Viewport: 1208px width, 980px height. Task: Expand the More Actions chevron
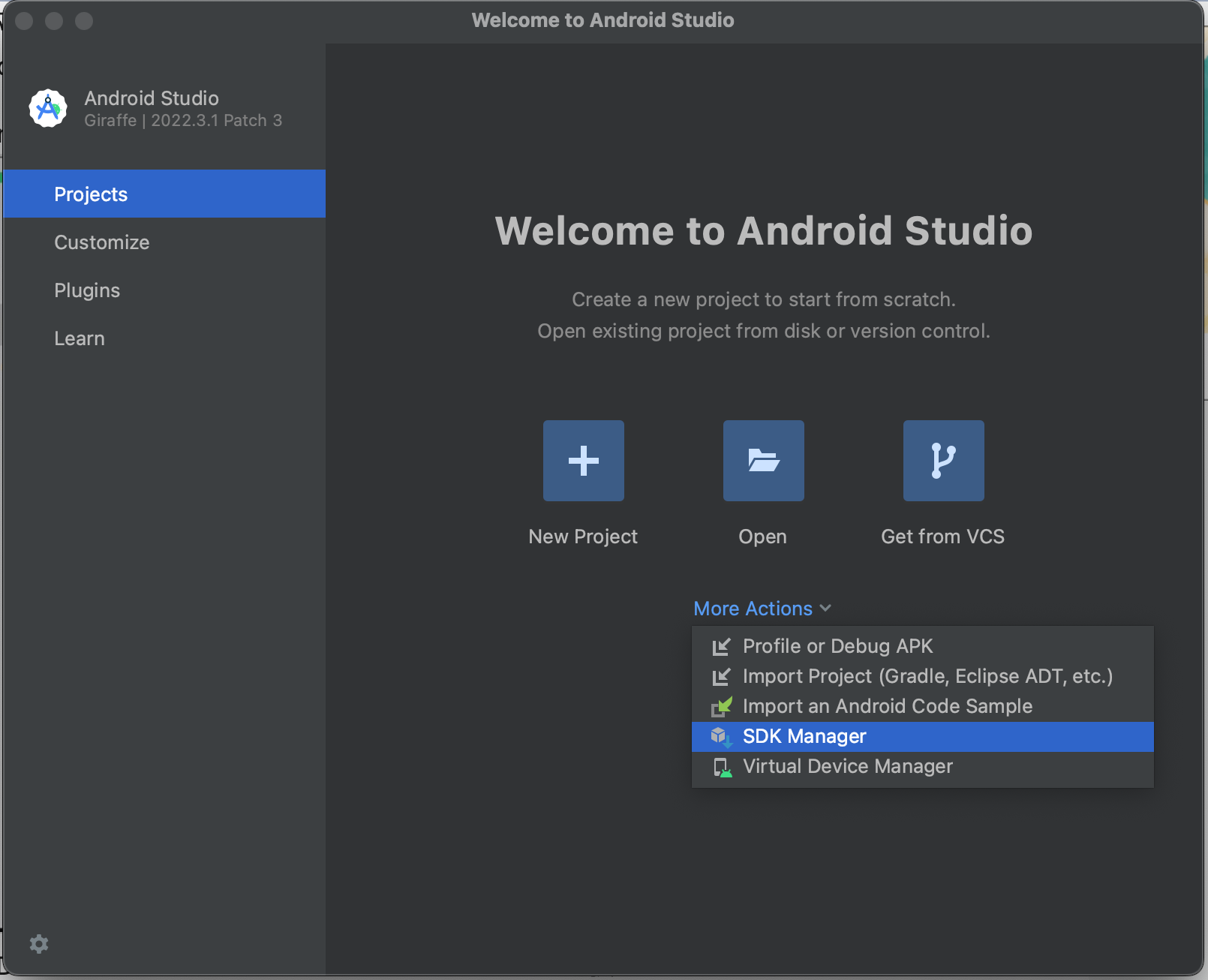825,609
